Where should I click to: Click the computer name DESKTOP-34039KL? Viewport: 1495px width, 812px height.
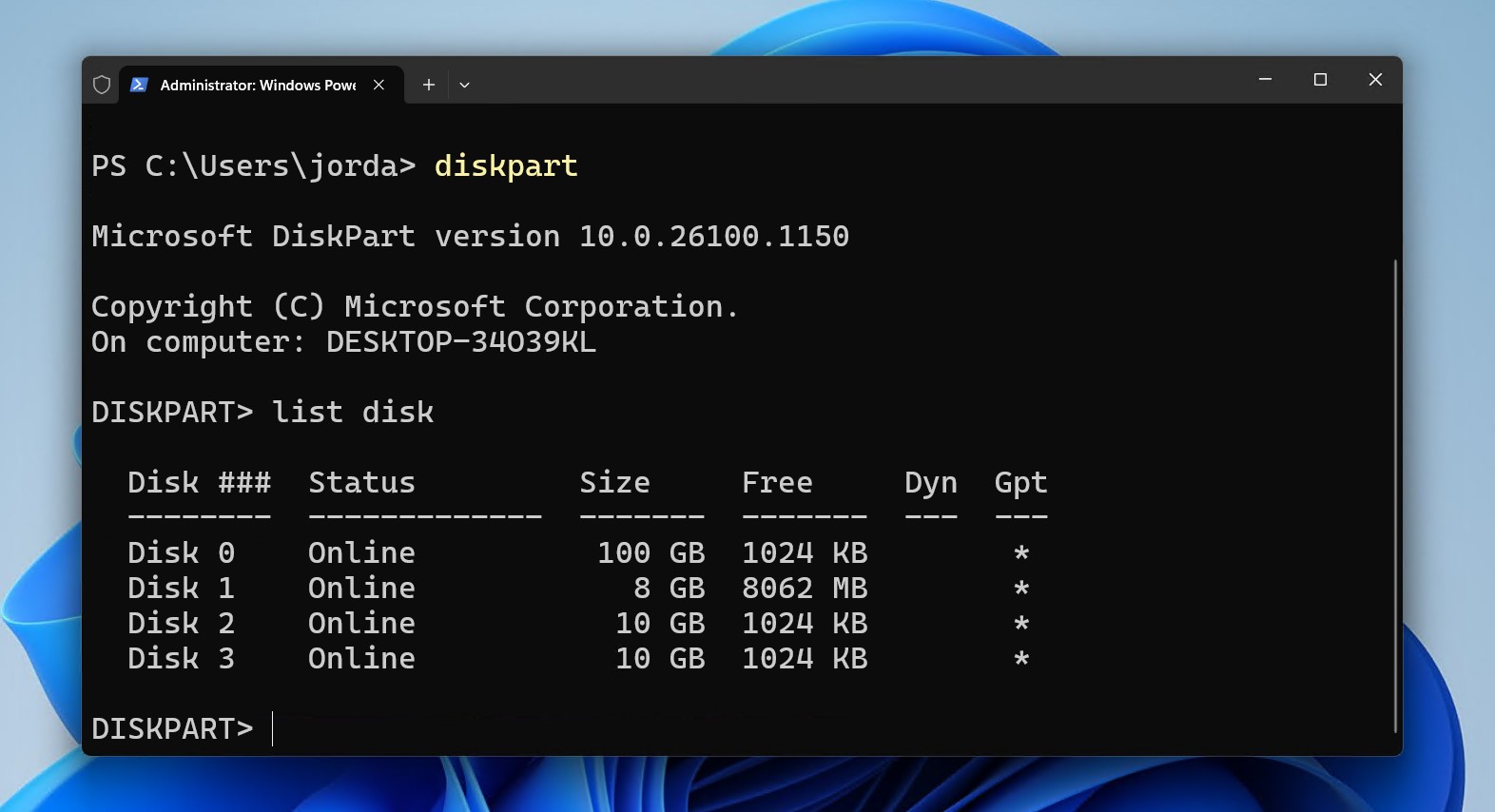(x=461, y=341)
